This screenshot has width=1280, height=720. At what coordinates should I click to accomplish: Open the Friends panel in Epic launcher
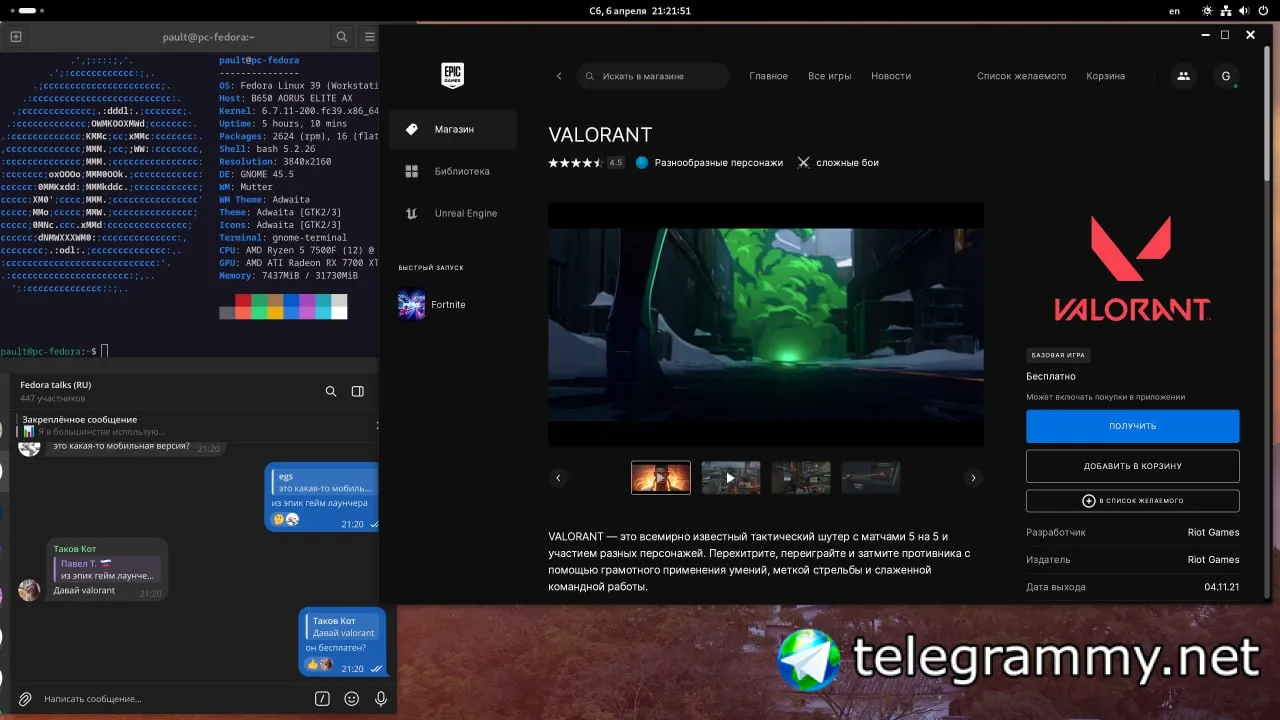pos(1184,76)
